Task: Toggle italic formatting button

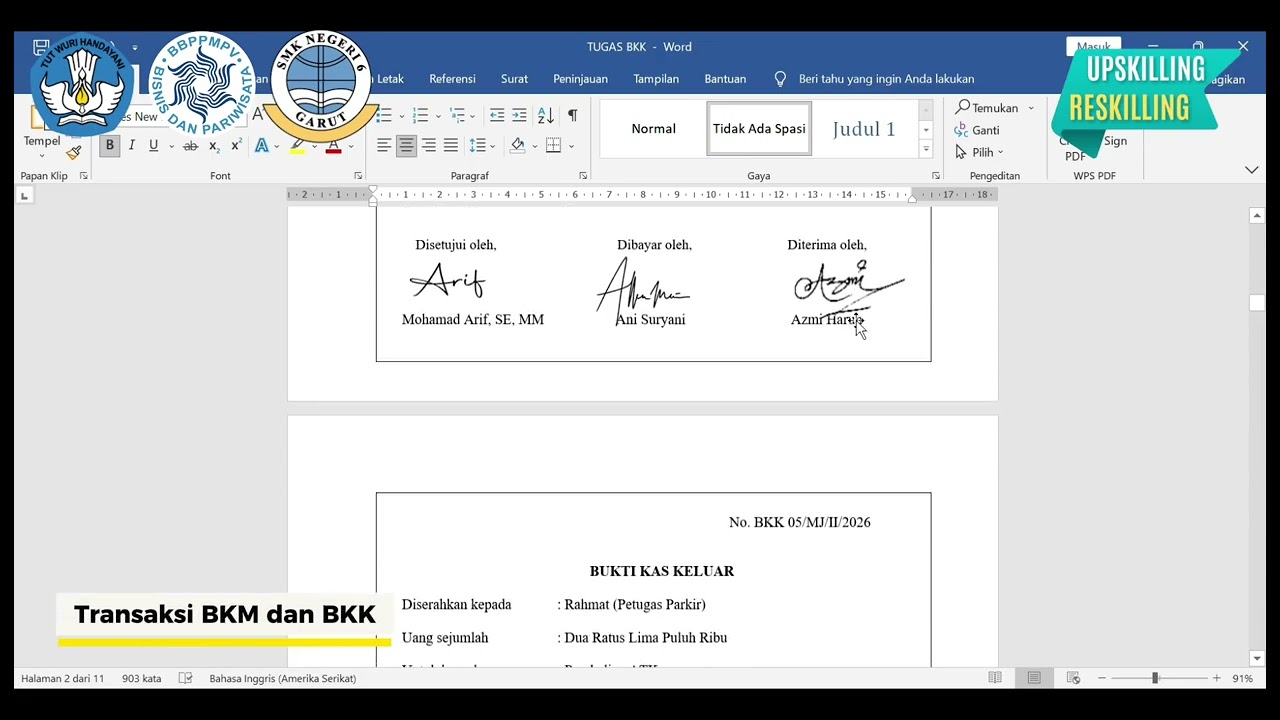Action: pyautogui.click(x=131, y=146)
